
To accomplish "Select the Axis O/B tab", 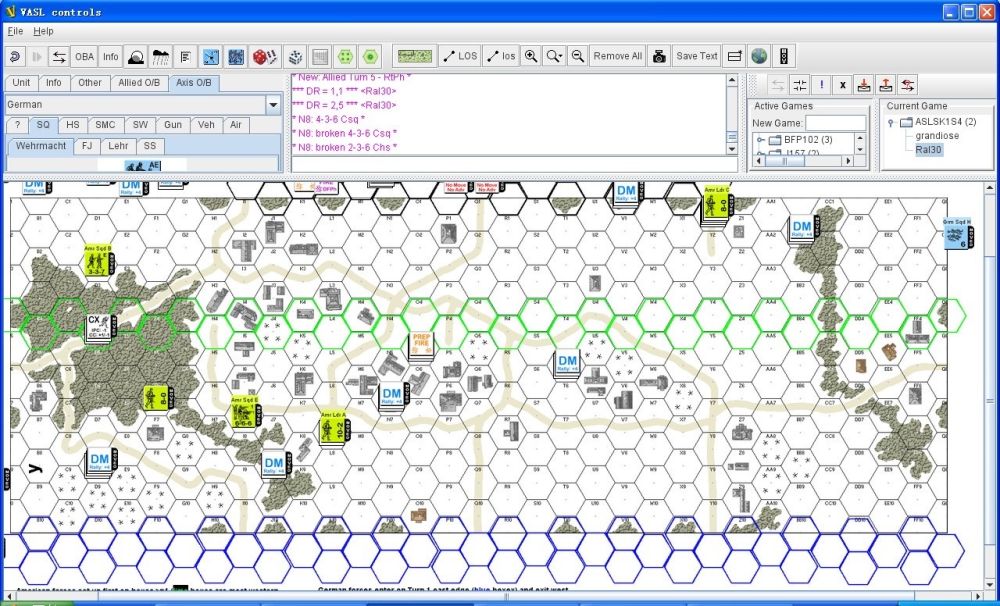I will pos(194,83).
